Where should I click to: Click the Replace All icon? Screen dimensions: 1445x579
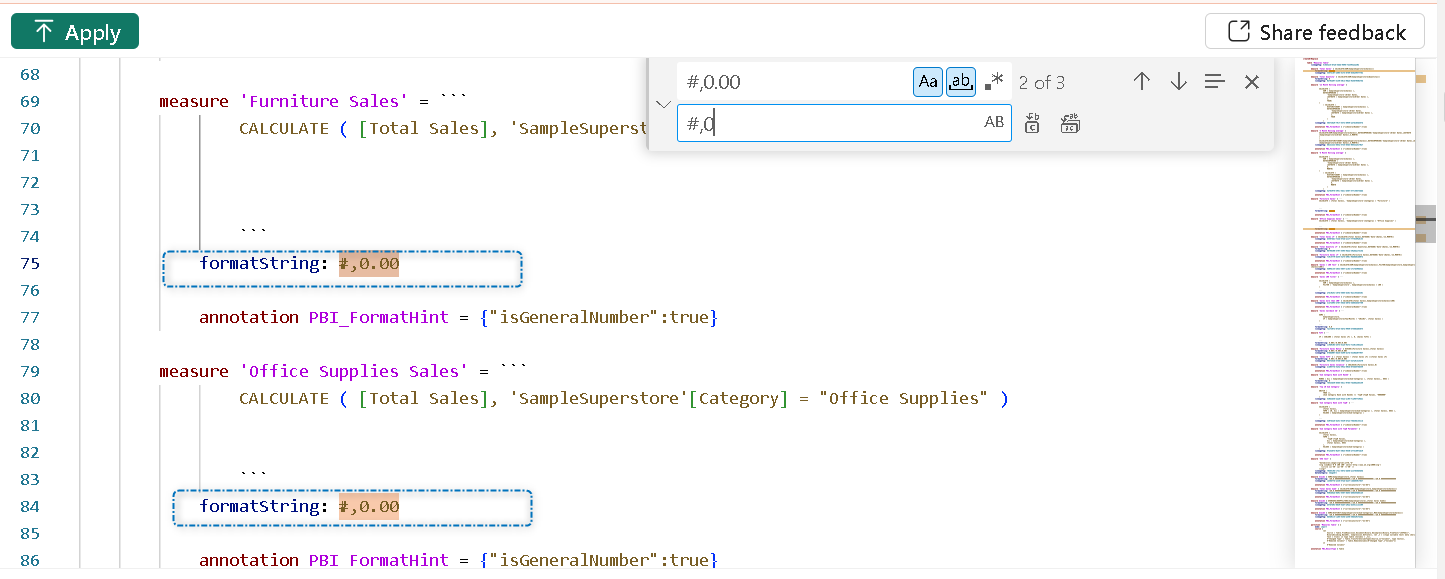coord(1070,123)
